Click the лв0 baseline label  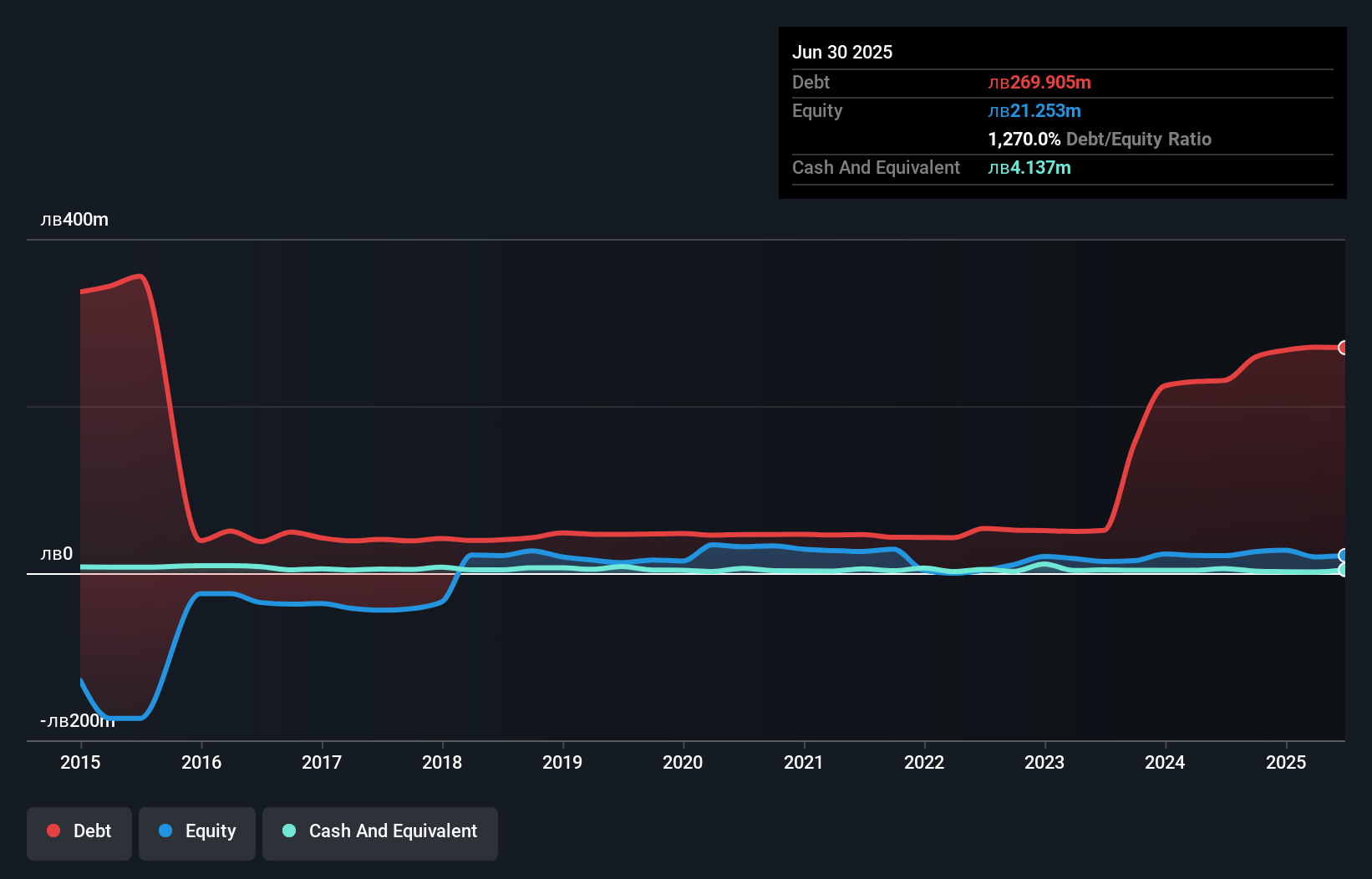56,554
